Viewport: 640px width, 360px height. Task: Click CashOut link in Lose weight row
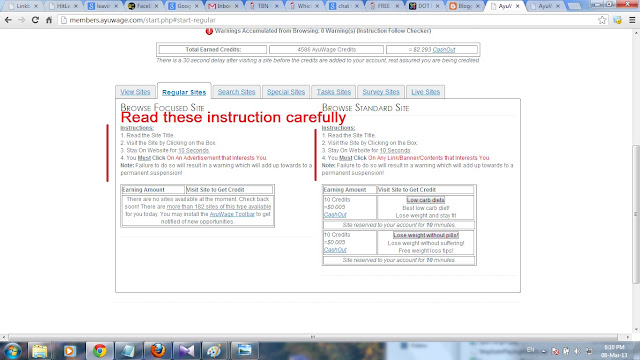335,250
